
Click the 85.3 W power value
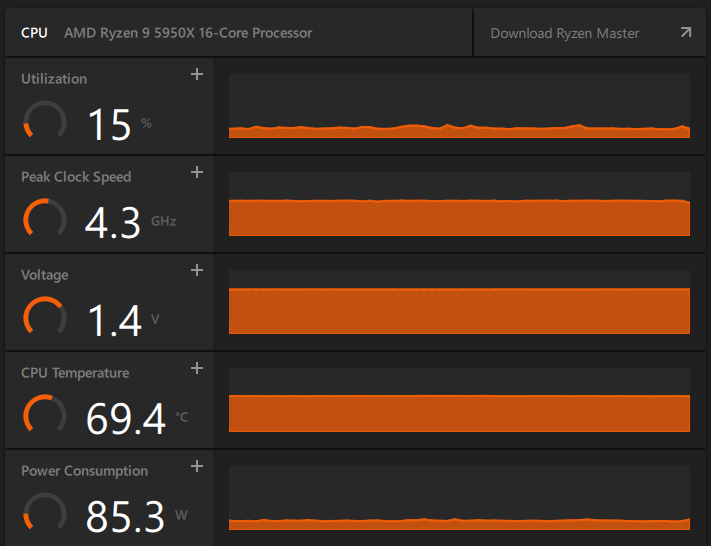click(x=136, y=516)
